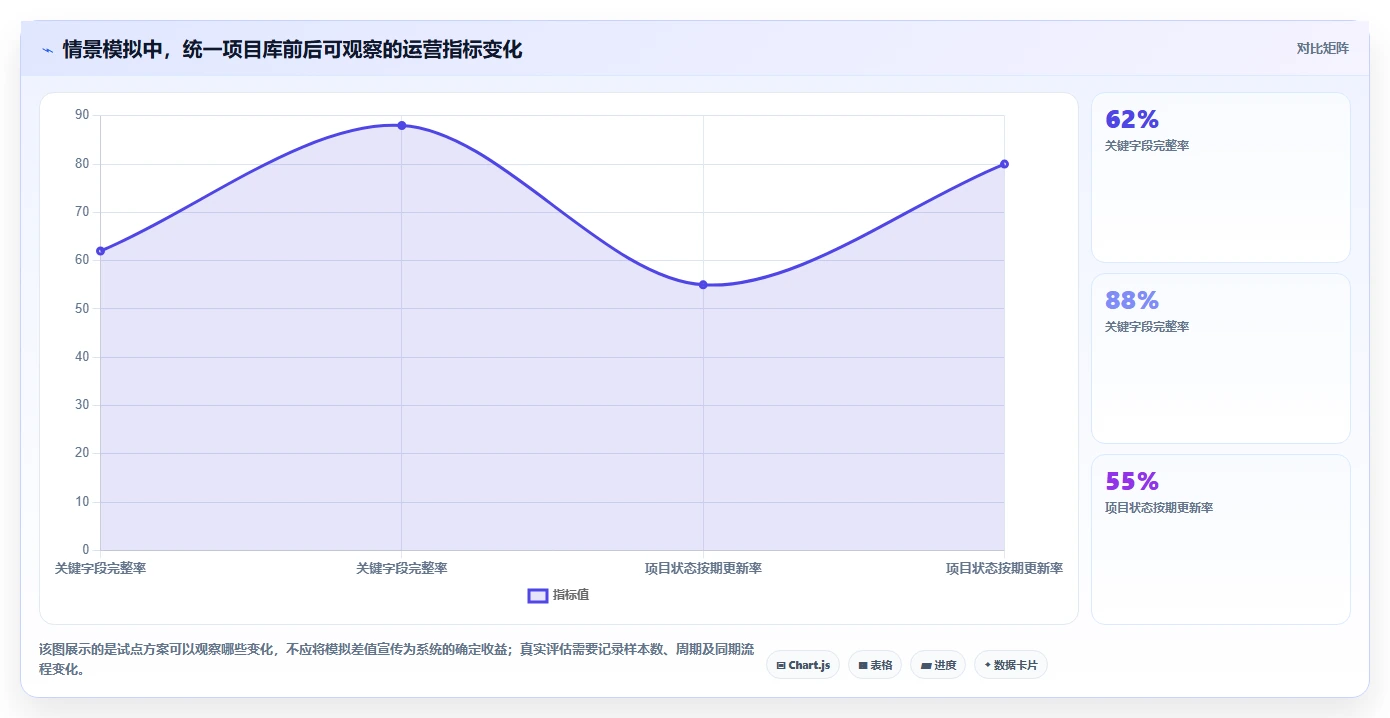The height and width of the screenshot is (718, 1390).
Task: Click the y-axis tick label 20
Action: point(82,453)
